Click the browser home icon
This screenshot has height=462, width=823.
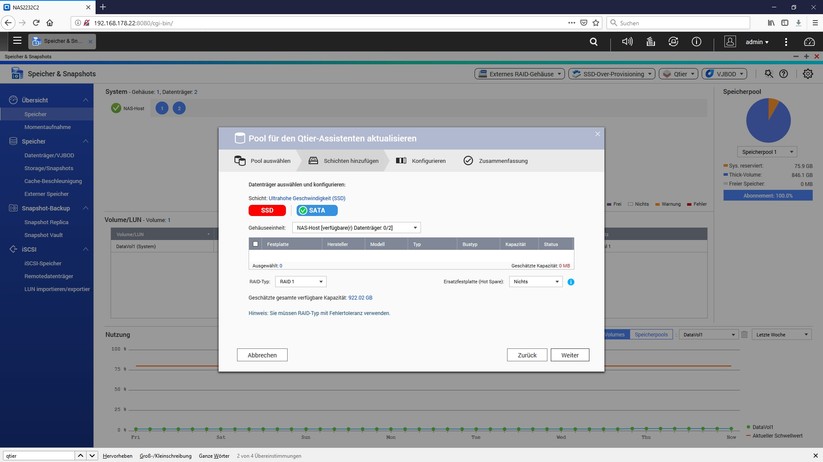click(x=50, y=22)
